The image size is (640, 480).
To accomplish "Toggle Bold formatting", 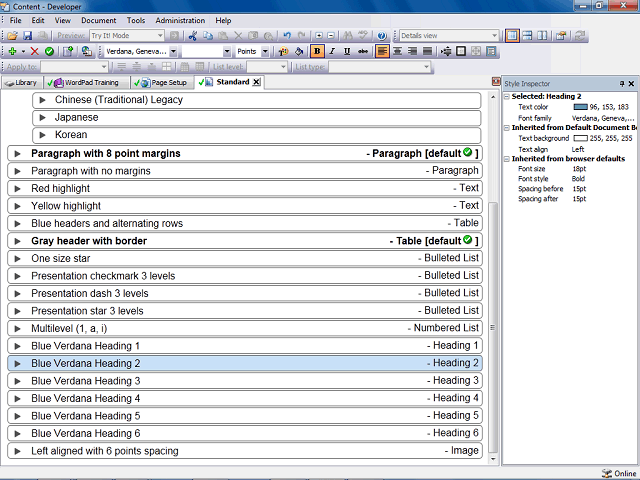I will pos(317,51).
